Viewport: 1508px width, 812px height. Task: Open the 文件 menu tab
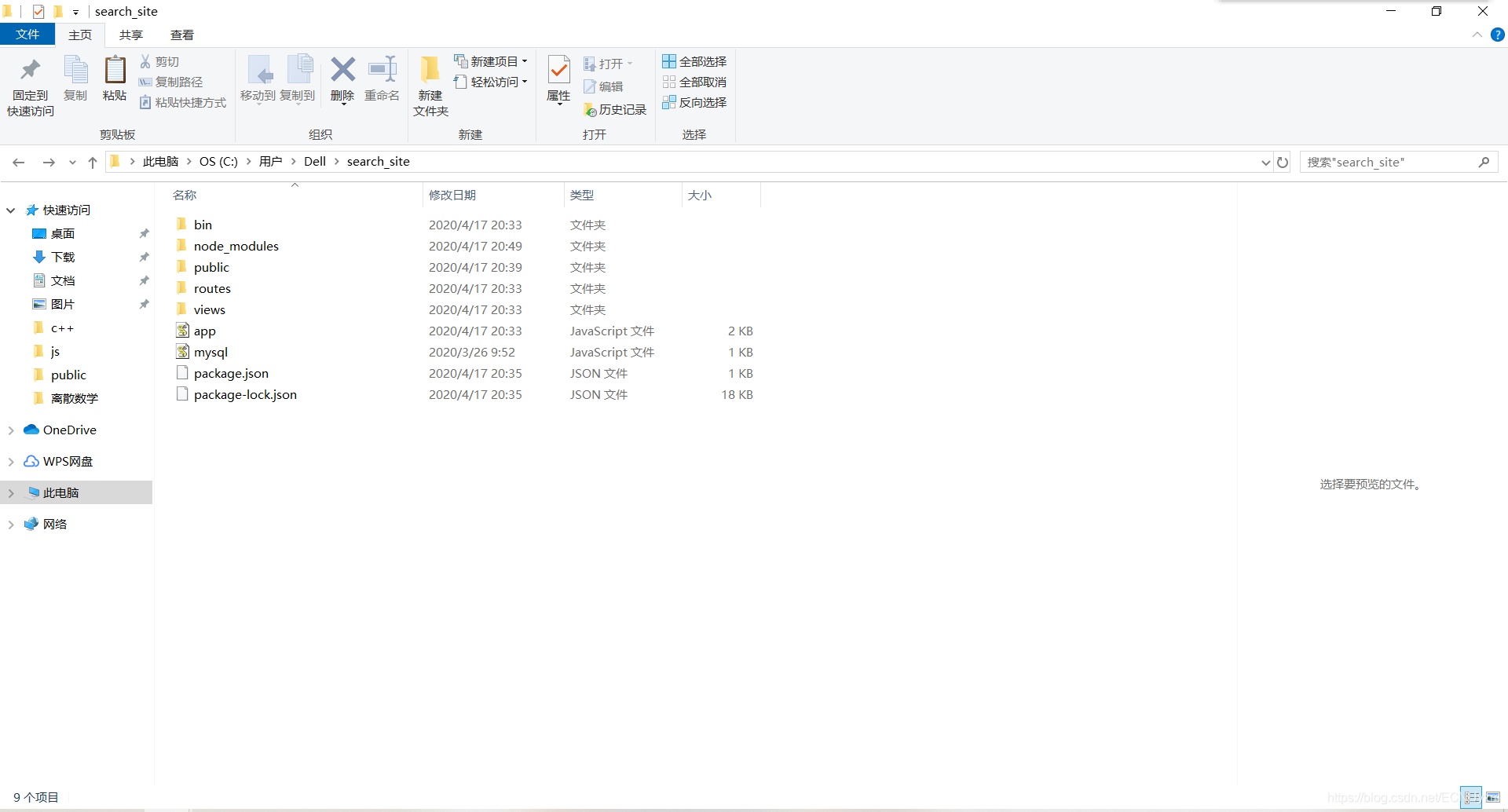click(27, 34)
